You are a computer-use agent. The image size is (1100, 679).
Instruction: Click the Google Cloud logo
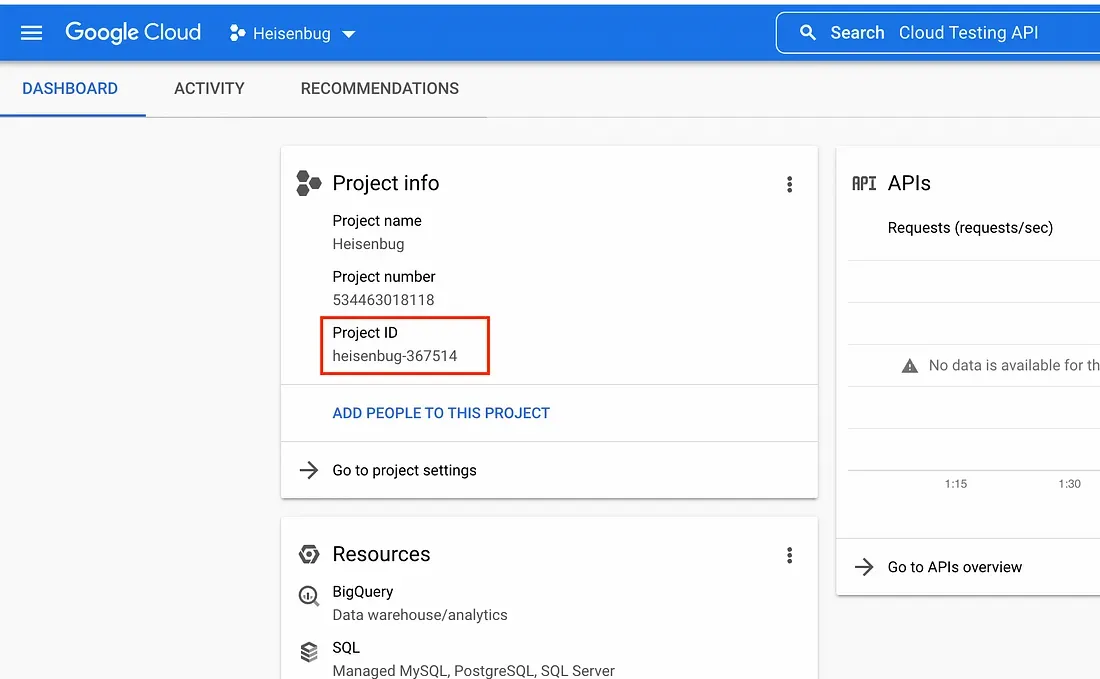tap(133, 32)
